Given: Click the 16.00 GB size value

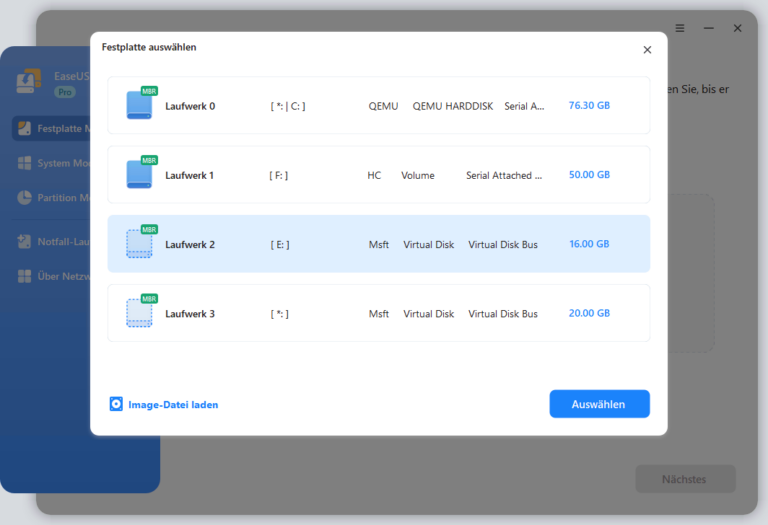Looking at the screenshot, I should [x=589, y=244].
